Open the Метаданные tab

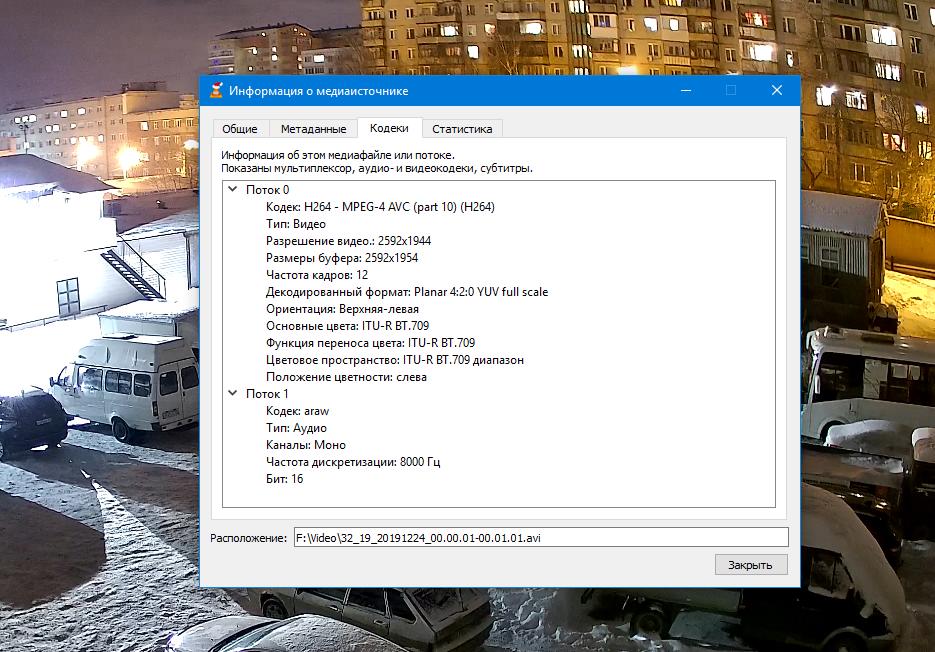point(313,129)
